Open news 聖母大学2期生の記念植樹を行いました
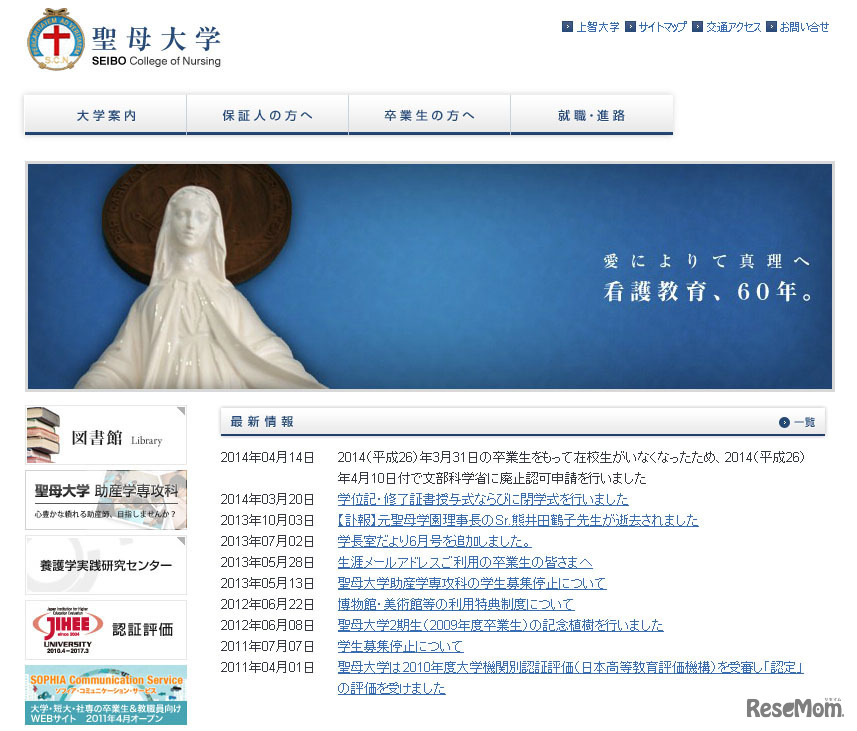This screenshot has height=731, width=857. tap(500, 625)
